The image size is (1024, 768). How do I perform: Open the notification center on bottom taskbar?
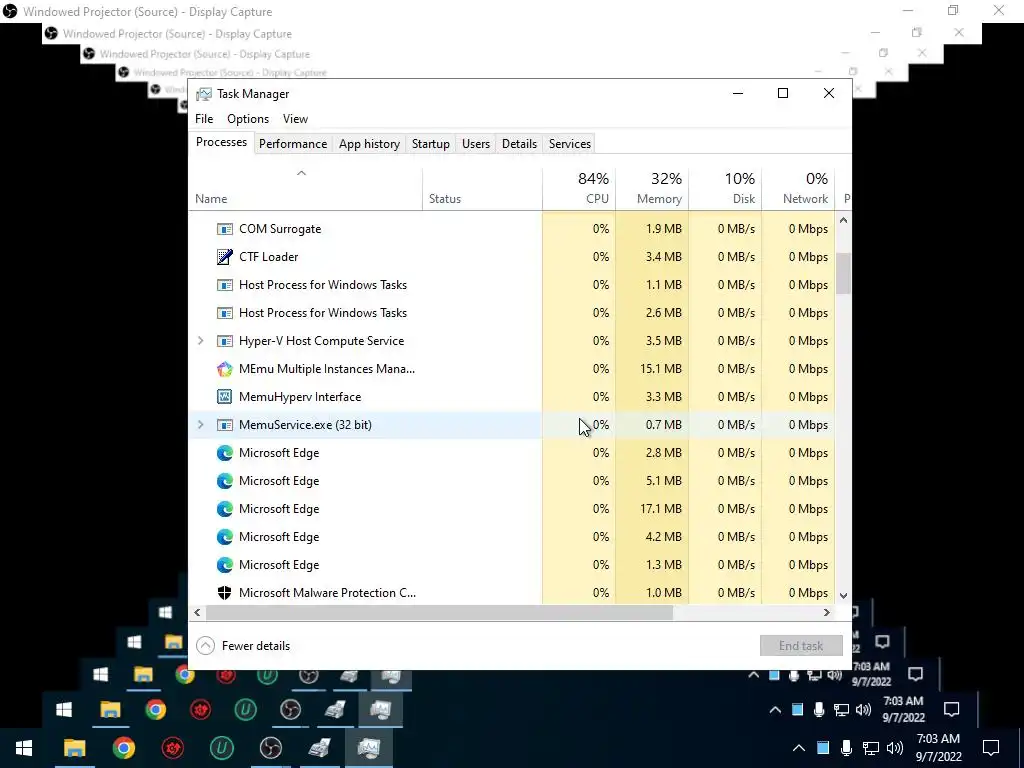tap(991, 748)
